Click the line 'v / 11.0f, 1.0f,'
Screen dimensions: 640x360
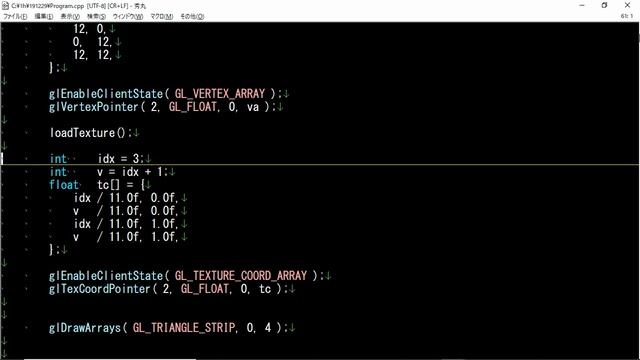[126, 237]
